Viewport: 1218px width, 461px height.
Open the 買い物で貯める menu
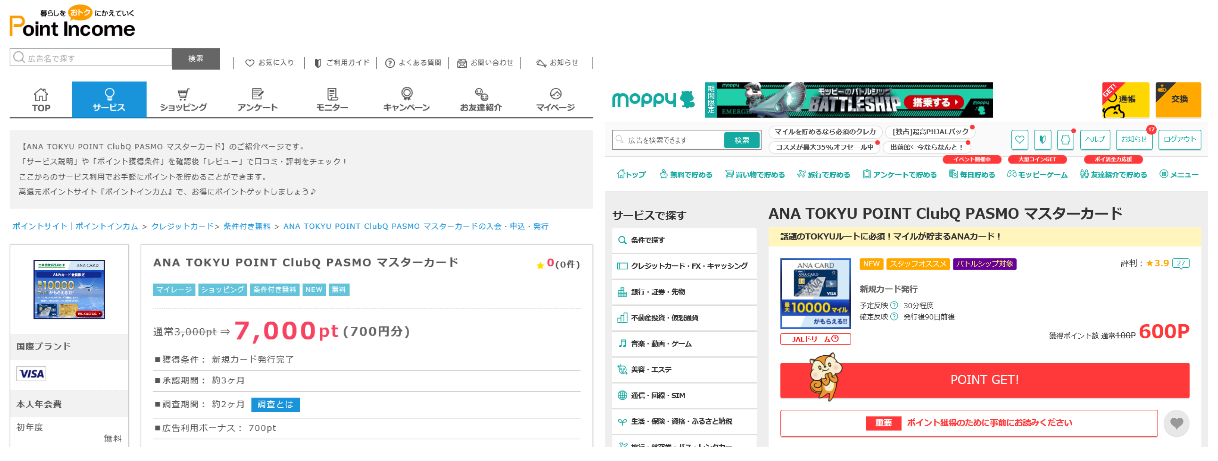(x=754, y=175)
